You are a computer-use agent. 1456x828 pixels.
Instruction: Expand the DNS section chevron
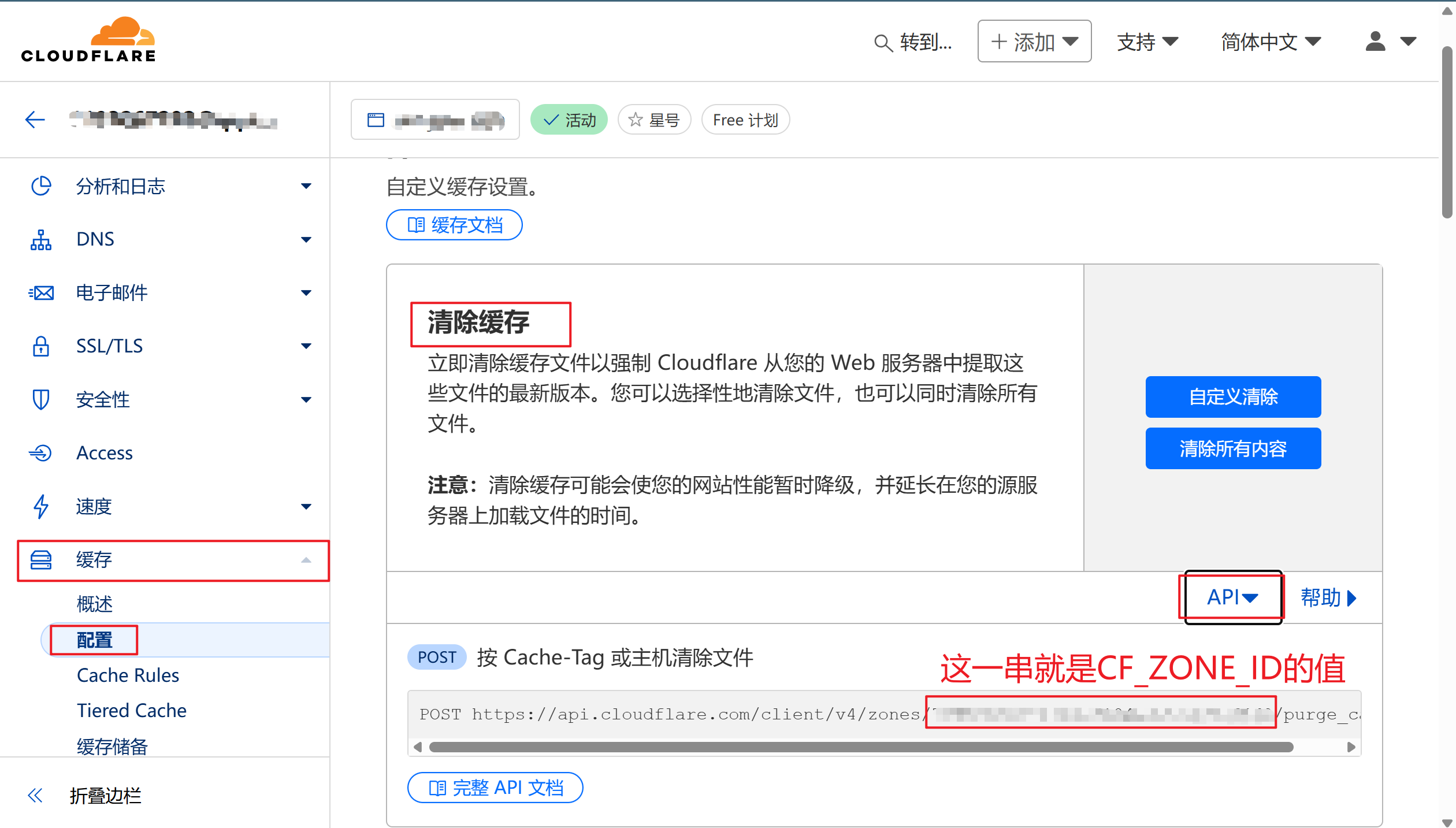click(x=306, y=239)
